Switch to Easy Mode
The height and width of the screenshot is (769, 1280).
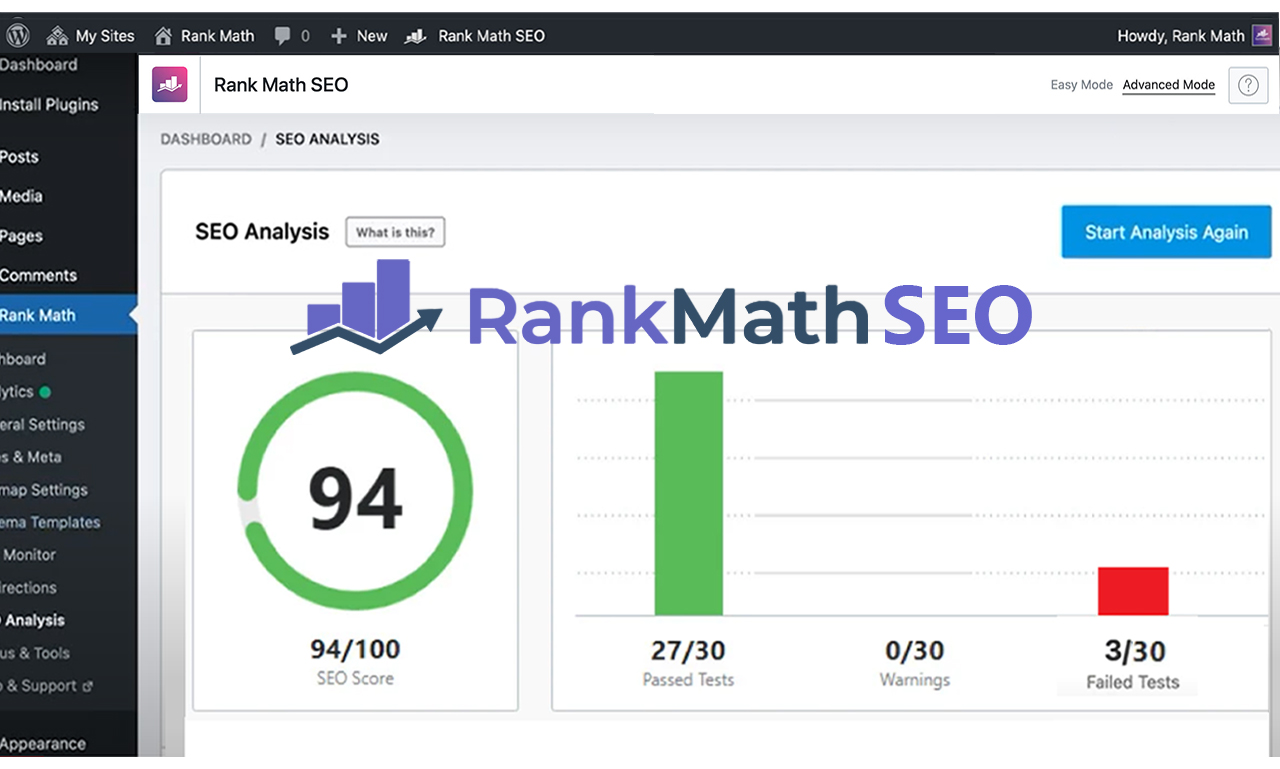coord(1081,85)
